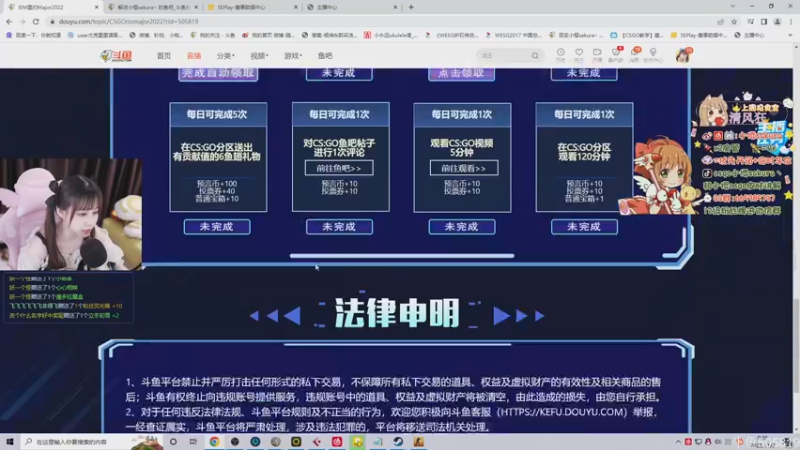Bookmark this page with the star icon
This screenshot has height=450, width=800.
click(734, 21)
